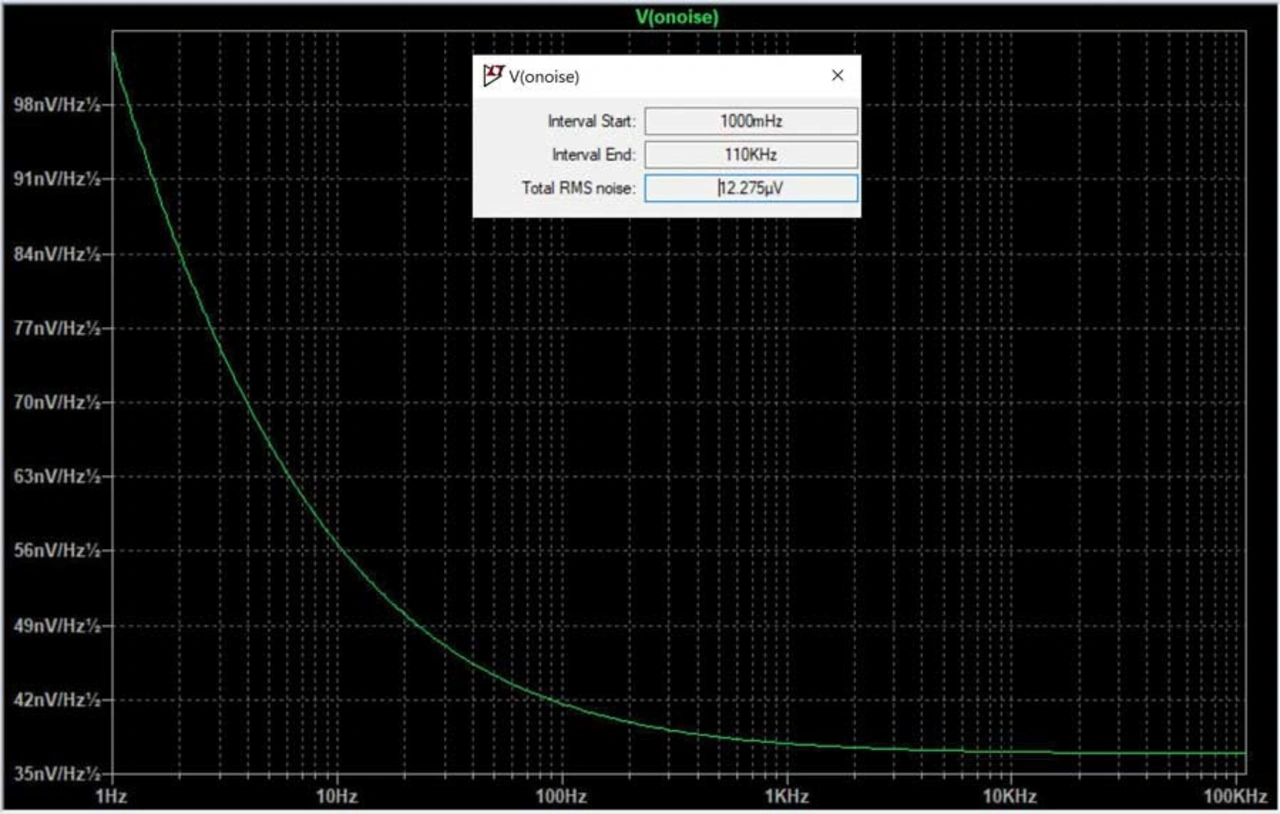Click the 10Hz x-axis label
The height and width of the screenshot is (814, 1280).
click(336, 796)
